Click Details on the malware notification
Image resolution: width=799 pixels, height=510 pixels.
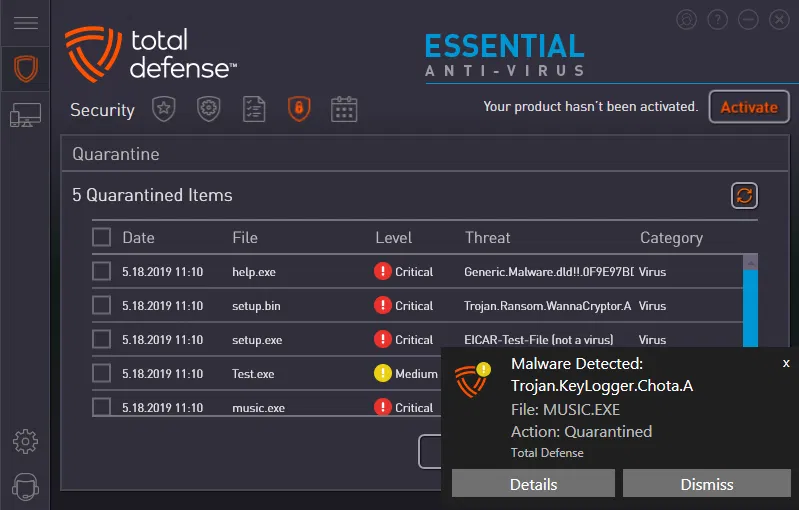click(x=533, y=484)
